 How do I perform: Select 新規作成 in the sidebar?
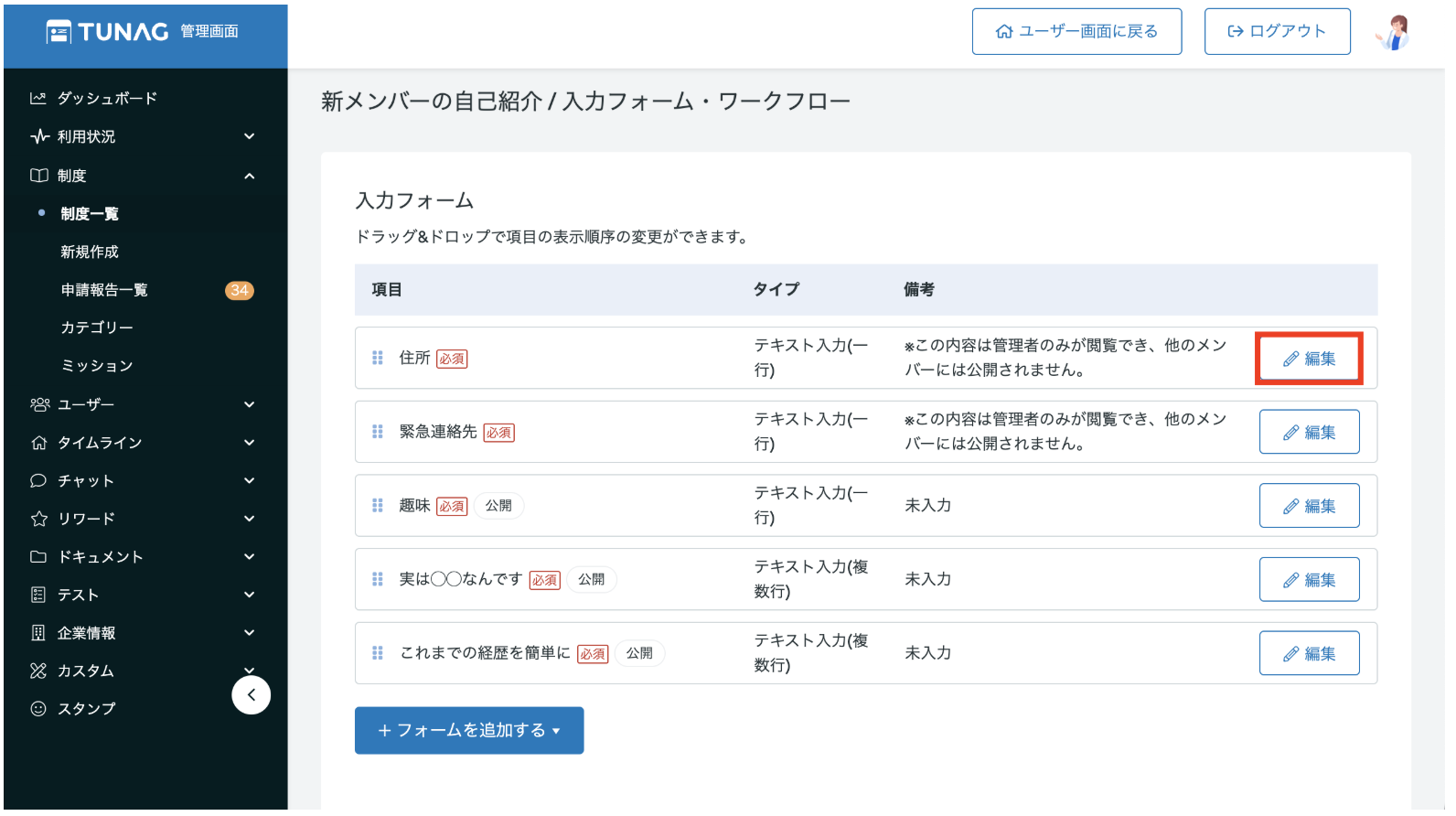pos(90,252)
